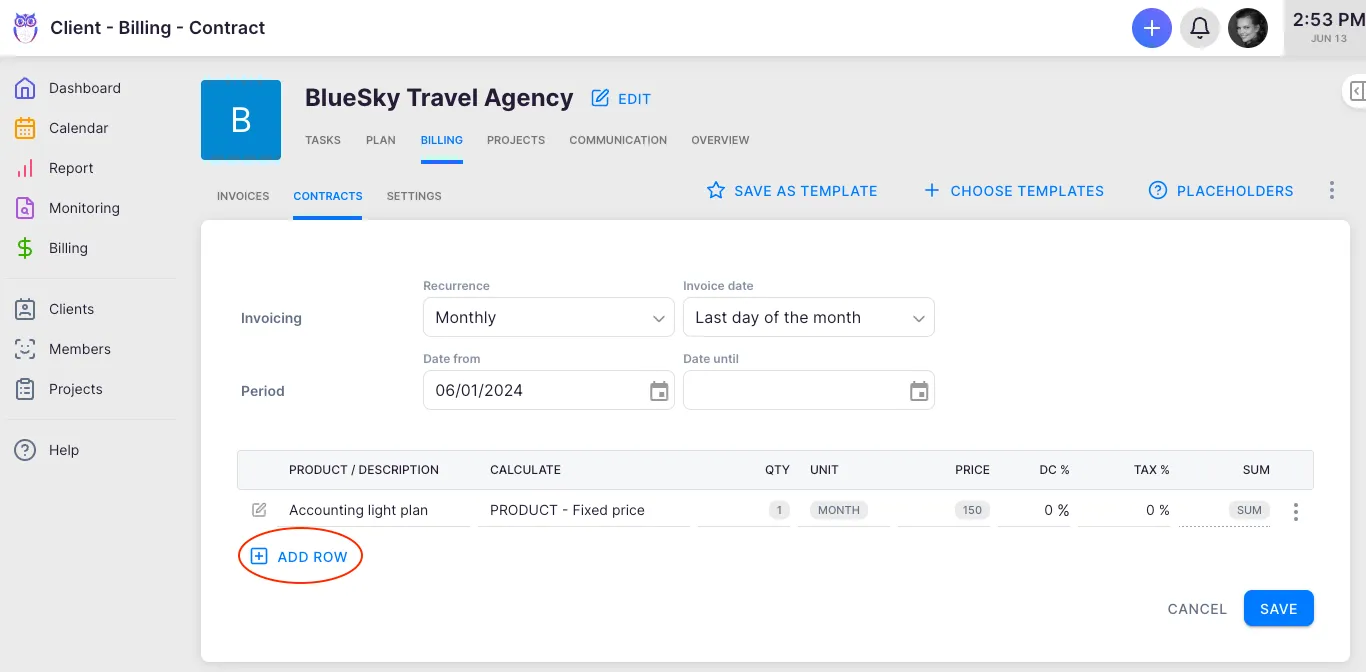The height and width of the screenshot is (672, 1366).
Task: Open the Date until calendar picker icon
Action: point(919,391)
